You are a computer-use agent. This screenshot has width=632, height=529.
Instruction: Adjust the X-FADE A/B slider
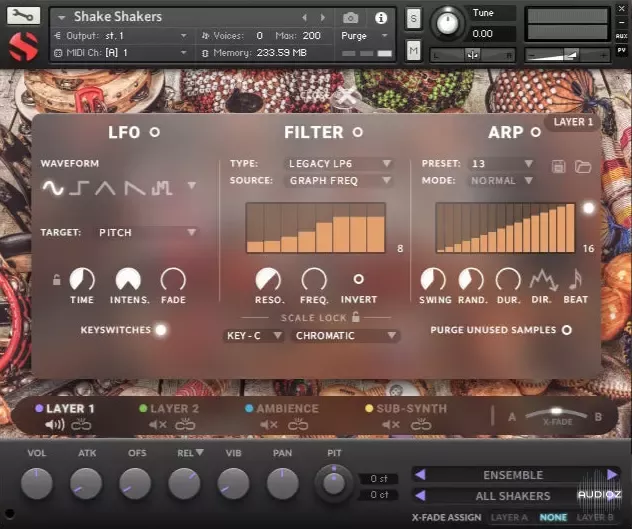556,413
